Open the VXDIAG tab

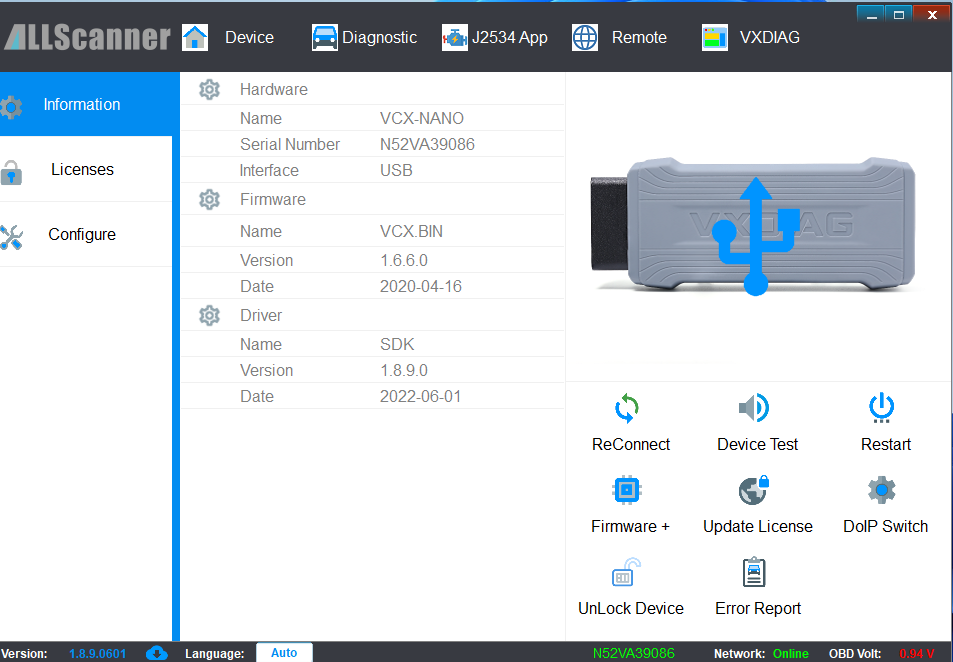[x=751, y=38]
